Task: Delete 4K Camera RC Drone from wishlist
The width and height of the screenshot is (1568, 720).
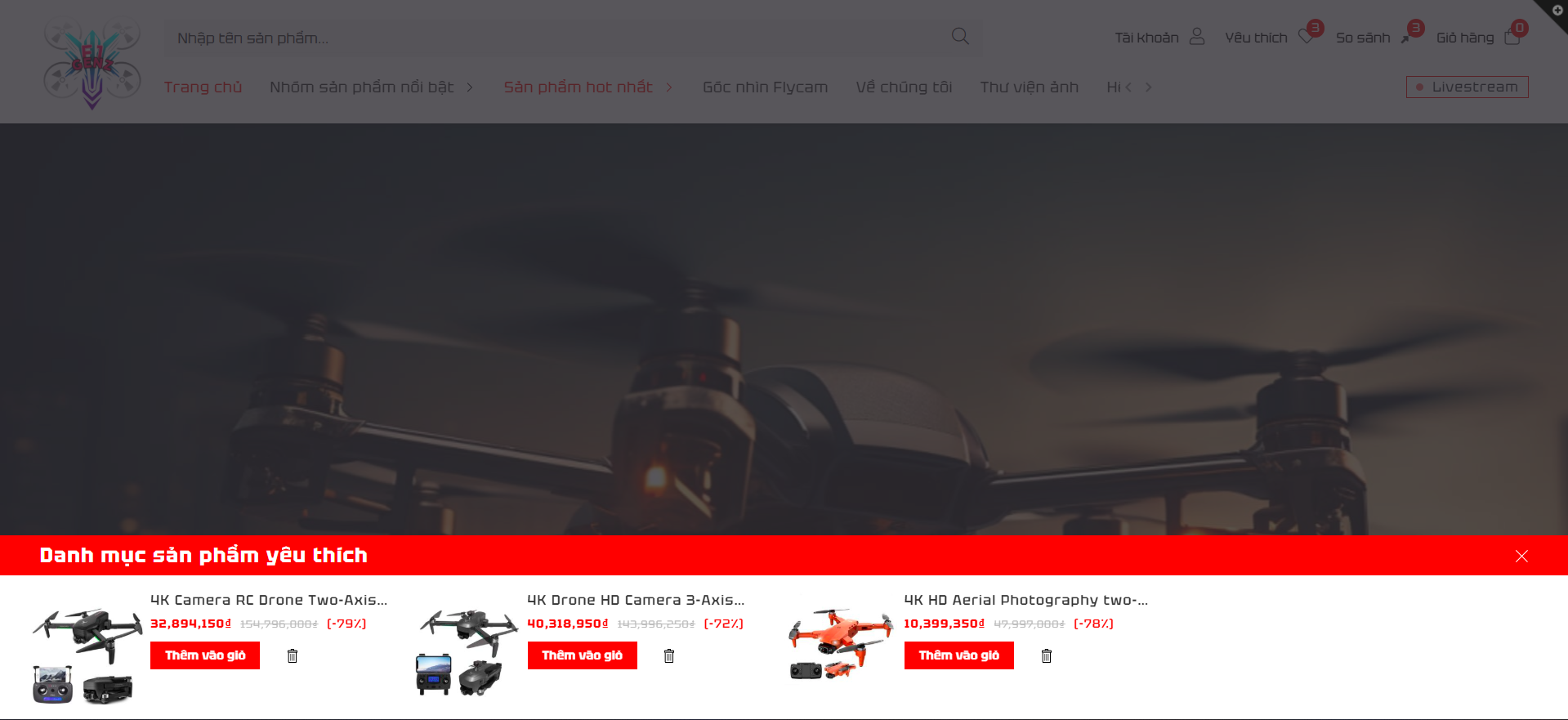Action: tap(293, 655)
